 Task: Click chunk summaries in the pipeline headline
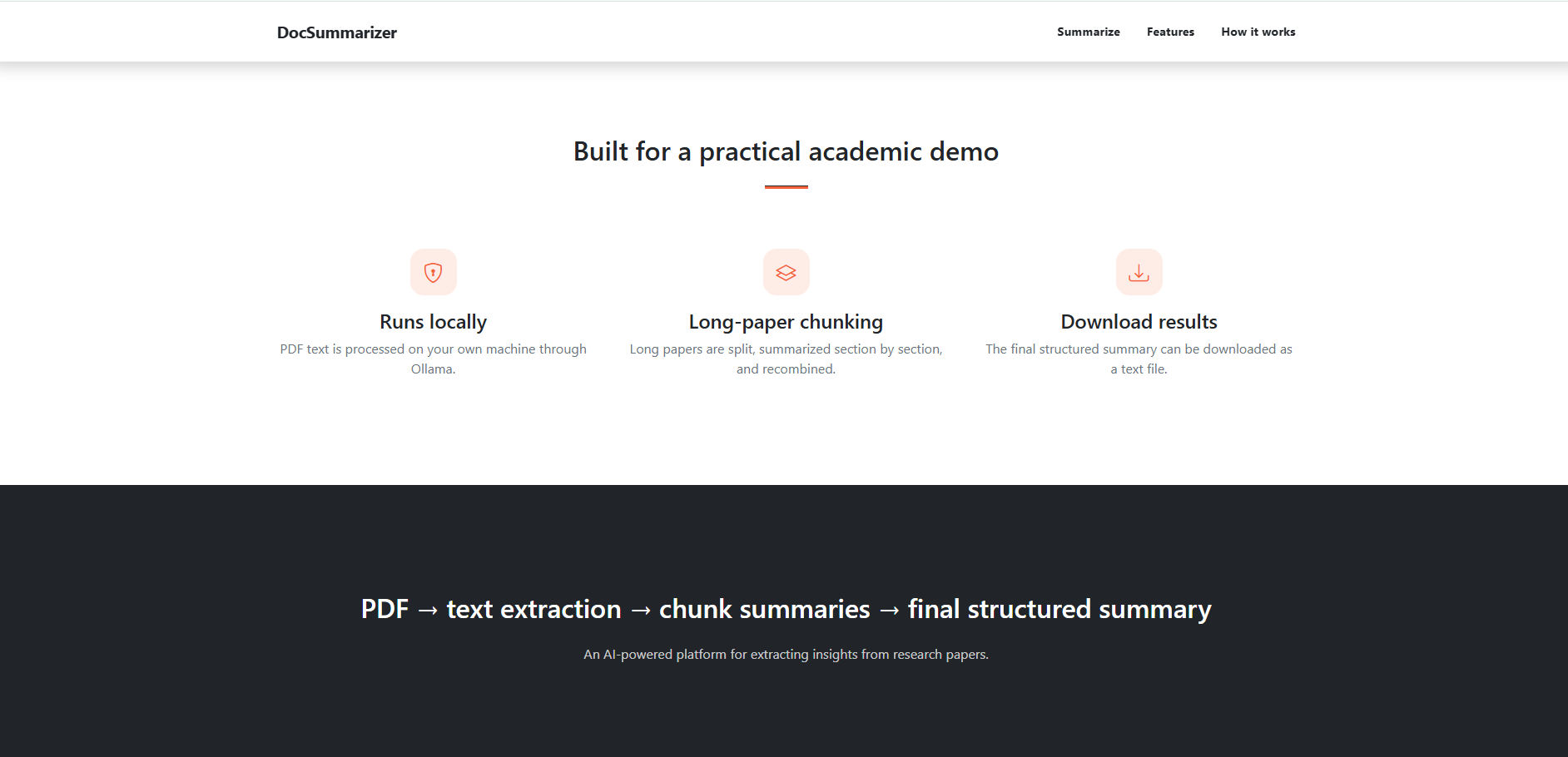[764, 609]
